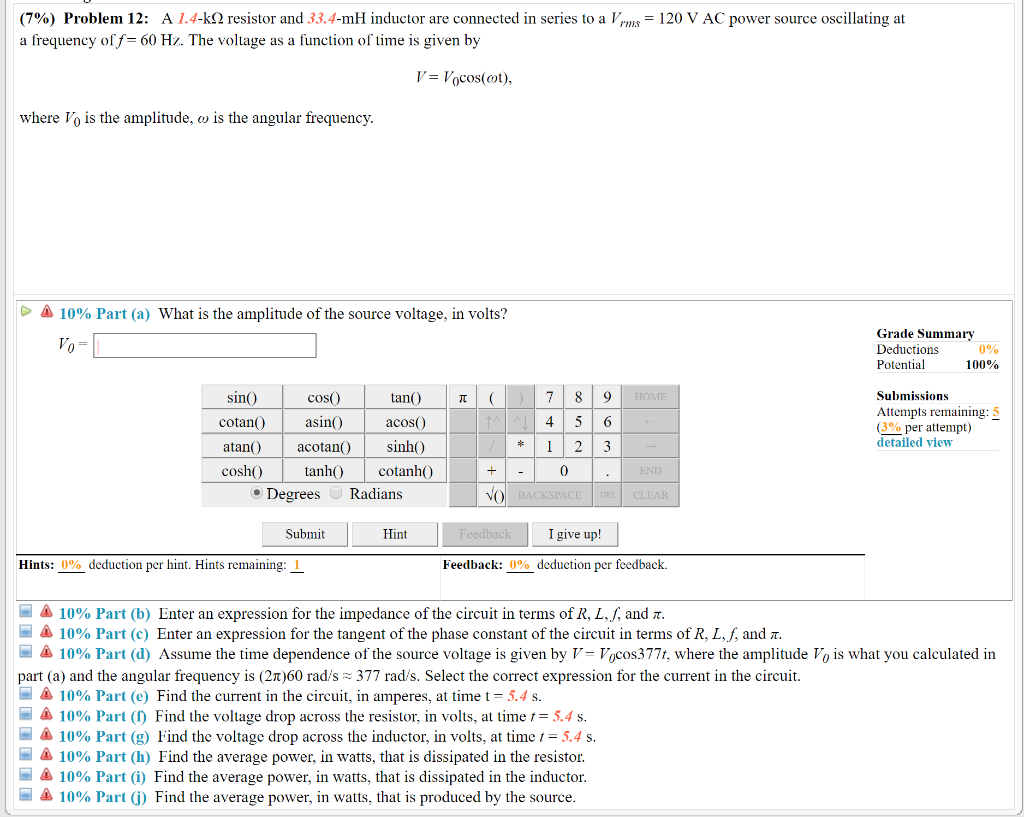The height and width of the screenshot is (817, 1024).
Task: Click the I give up! button
Action: coord(575,534)
